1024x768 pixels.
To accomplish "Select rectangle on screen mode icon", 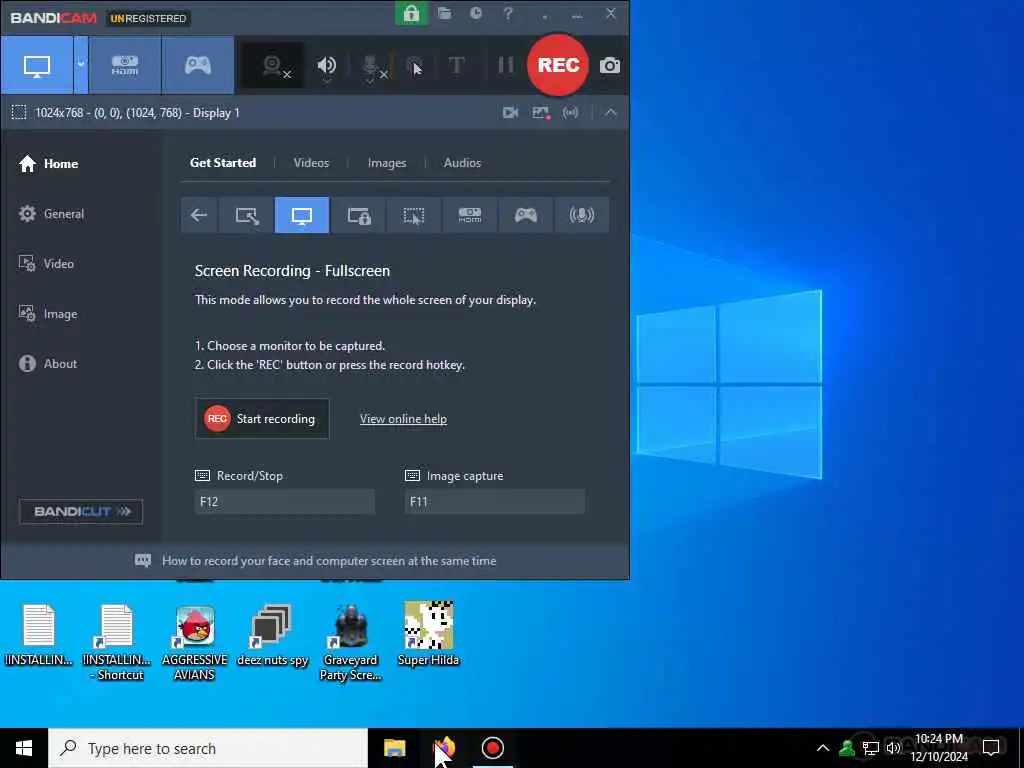I will (x=246, y=215).
